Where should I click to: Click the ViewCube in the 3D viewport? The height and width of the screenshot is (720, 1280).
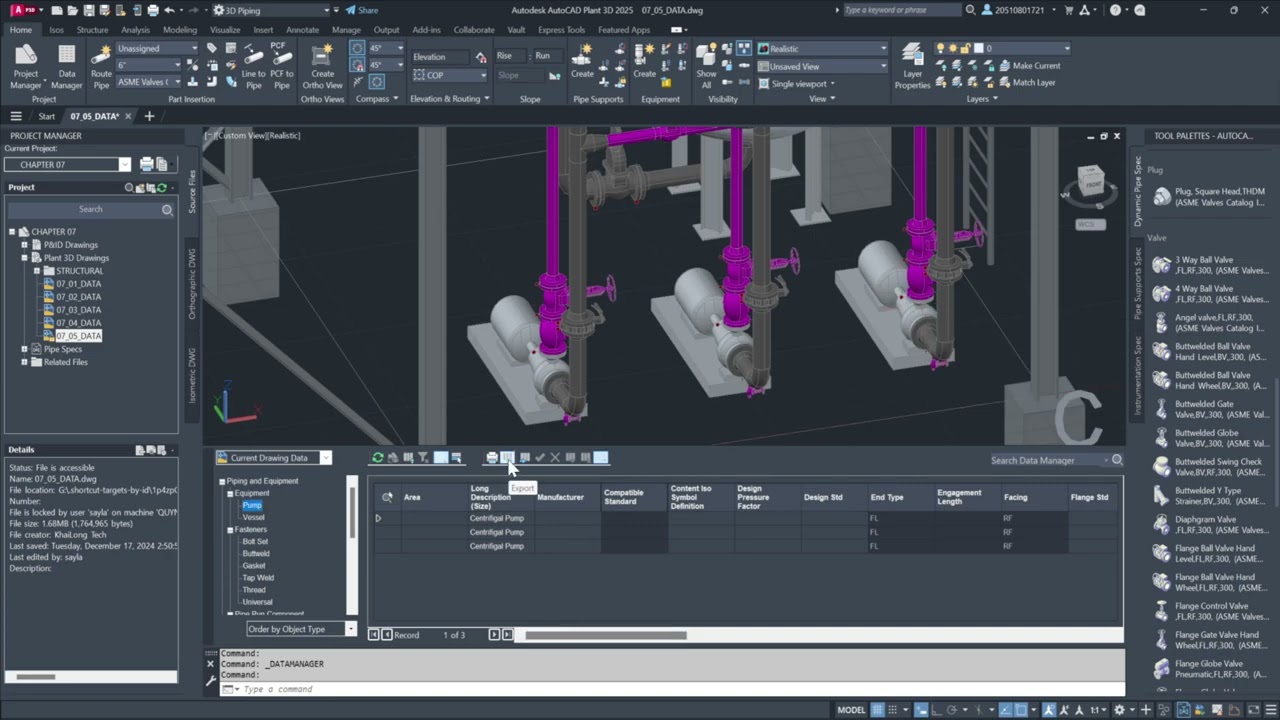1090,184
